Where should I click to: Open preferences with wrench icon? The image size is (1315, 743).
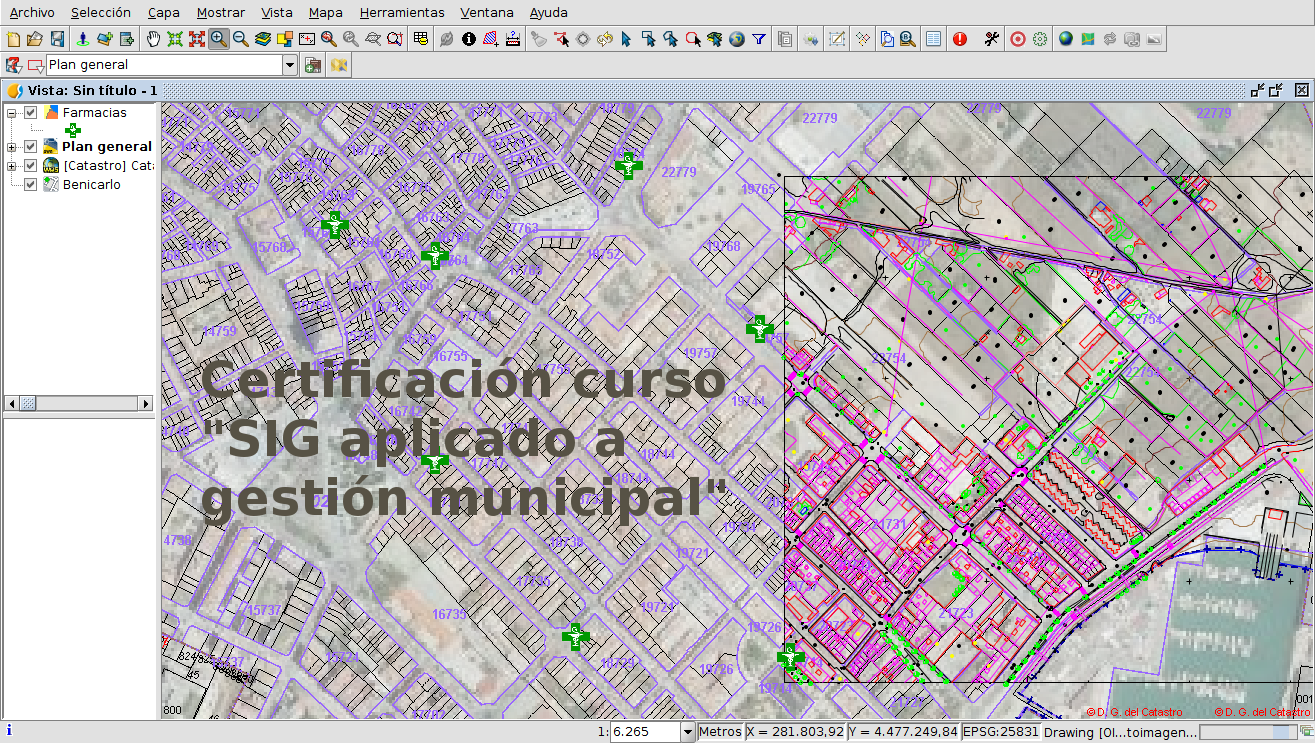pyautogui.click(x=991, y=39)
